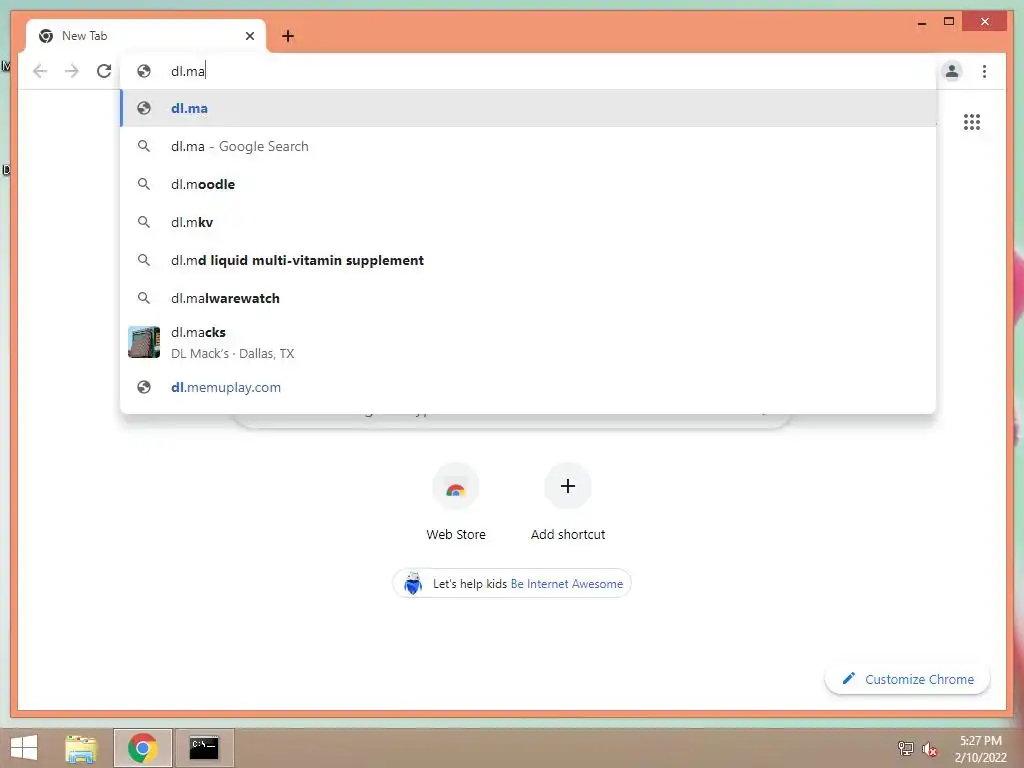Open the Command Prompt taskbar icon

click(x=204, y=748)
